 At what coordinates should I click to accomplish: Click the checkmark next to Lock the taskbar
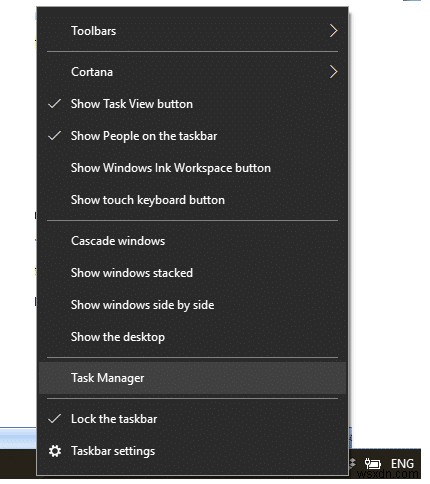tap(54, 419)
